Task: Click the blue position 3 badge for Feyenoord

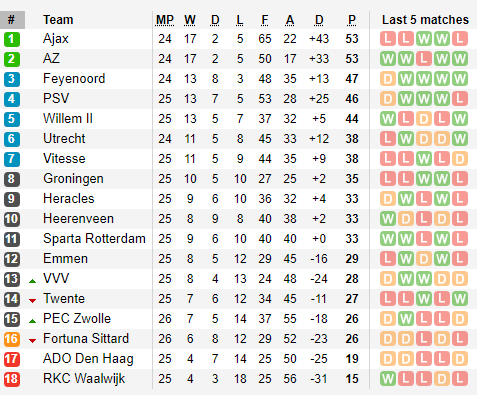Action: [x=12, y=79]
